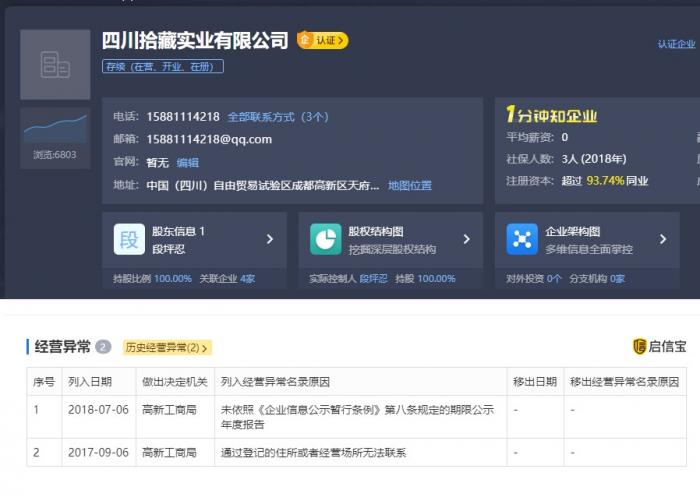Click the 股东信息 shareholder icon
The image size is (700, 497).
129,239
